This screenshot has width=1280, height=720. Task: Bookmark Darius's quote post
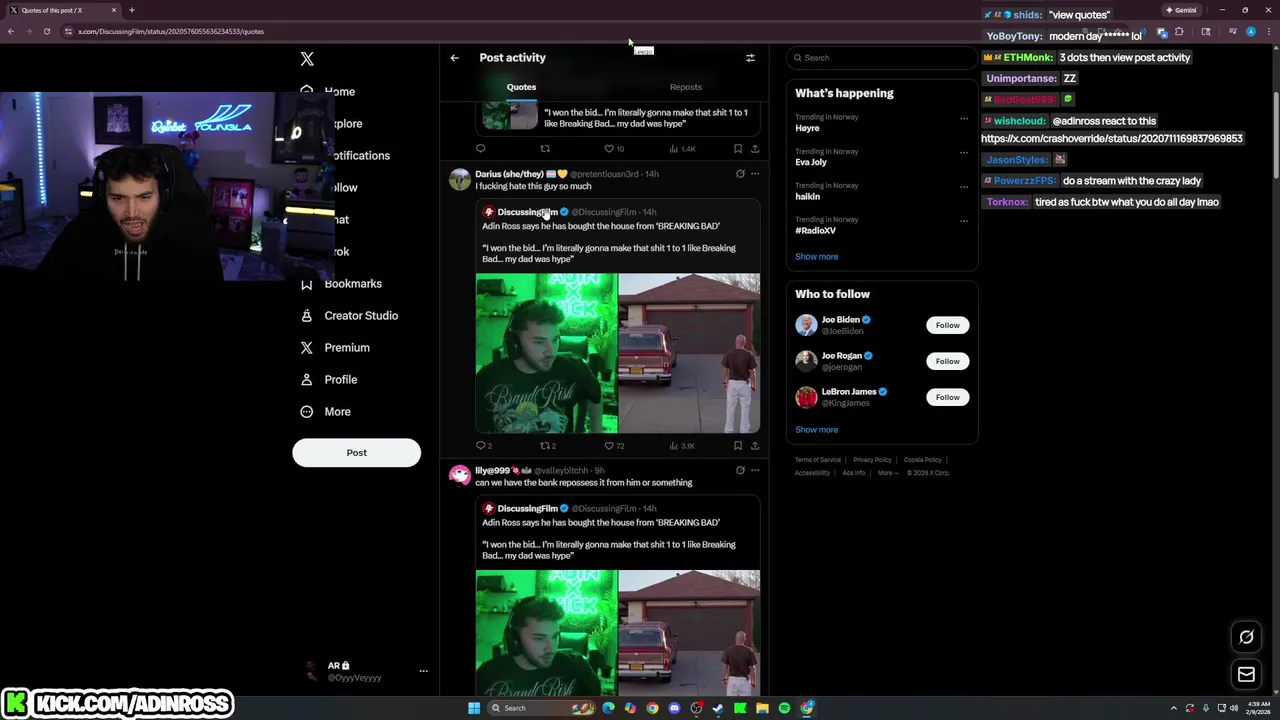(738, 446)
